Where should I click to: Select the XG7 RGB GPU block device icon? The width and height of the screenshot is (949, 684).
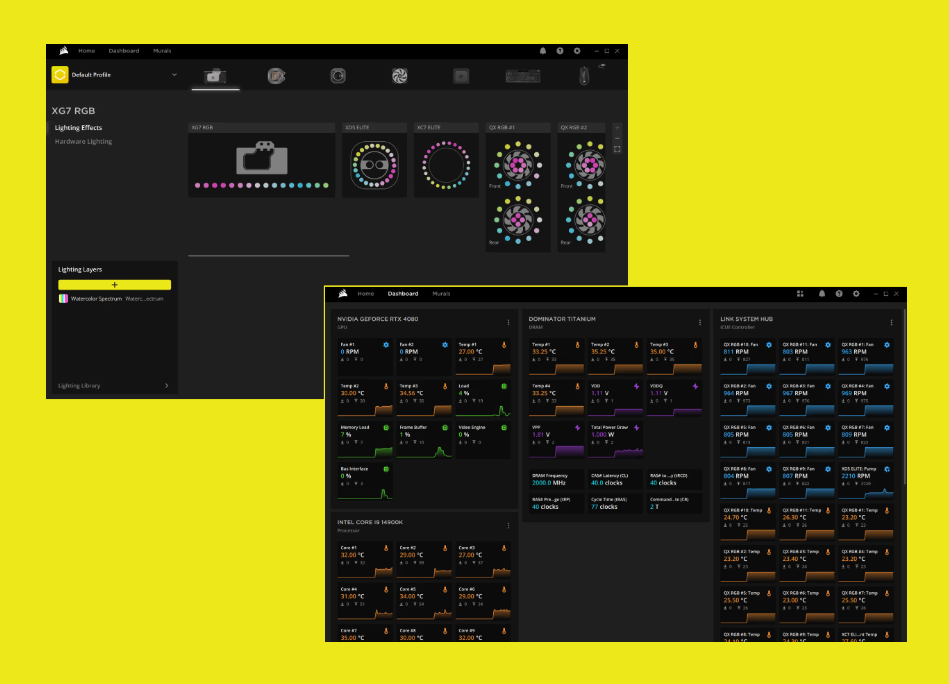click(x=215, y=76)
